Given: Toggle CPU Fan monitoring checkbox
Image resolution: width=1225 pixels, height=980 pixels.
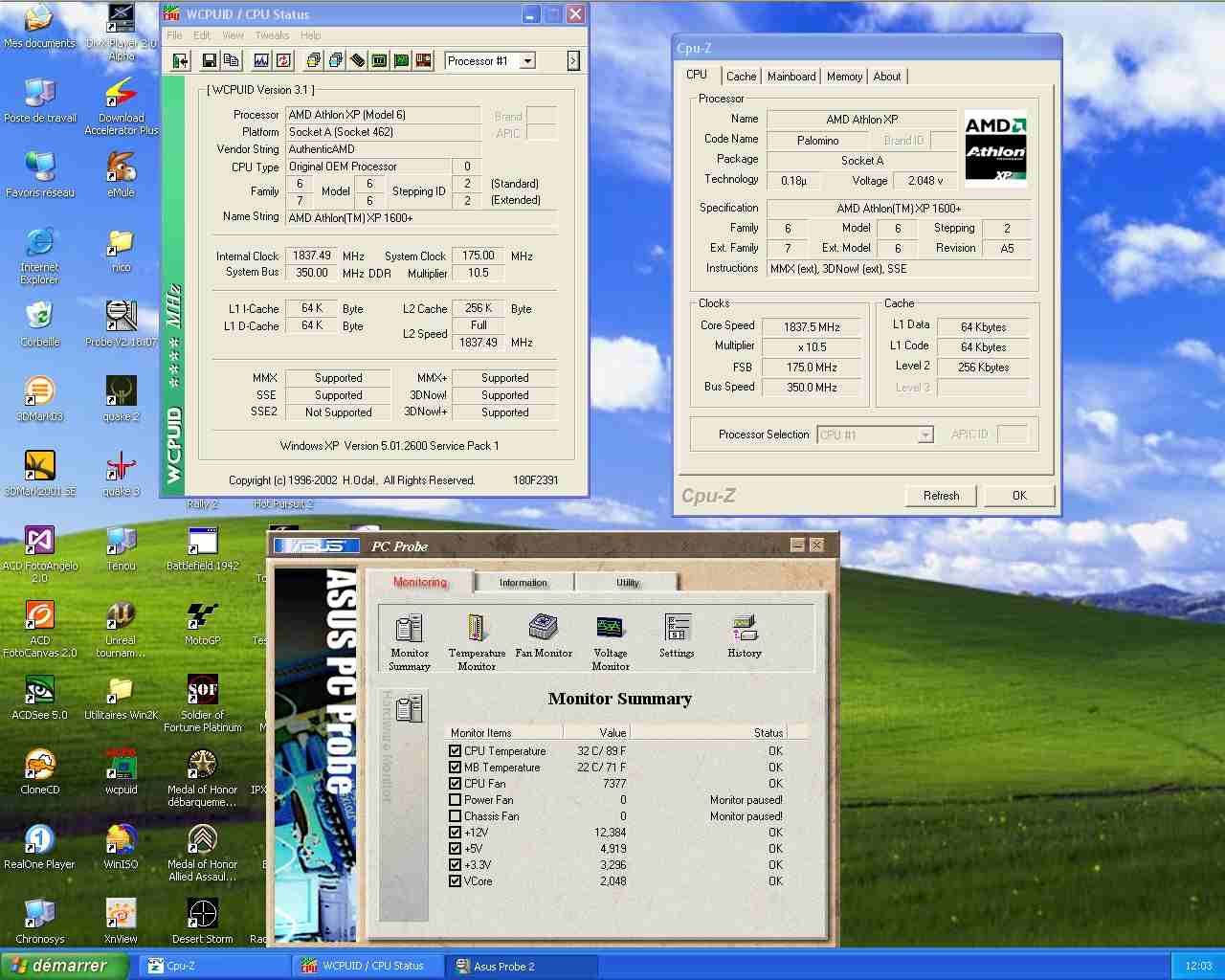Looking at the screenshot, I should click(456, 784).
